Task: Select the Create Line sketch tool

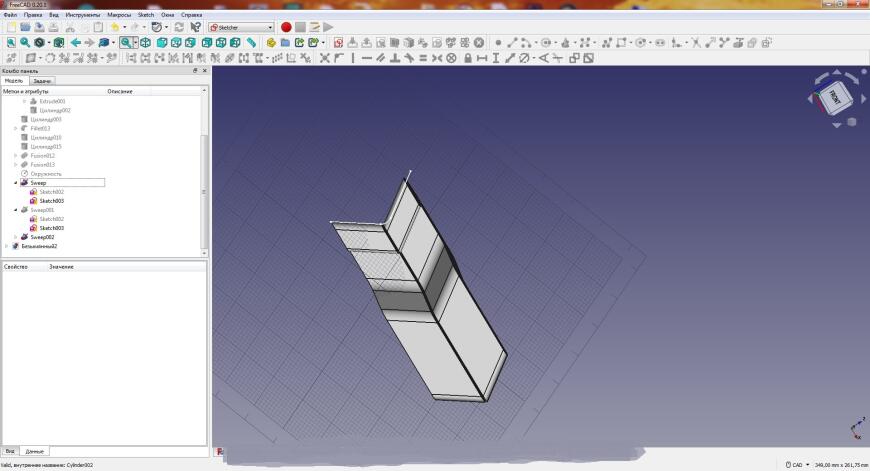Action: pos(512,43)
